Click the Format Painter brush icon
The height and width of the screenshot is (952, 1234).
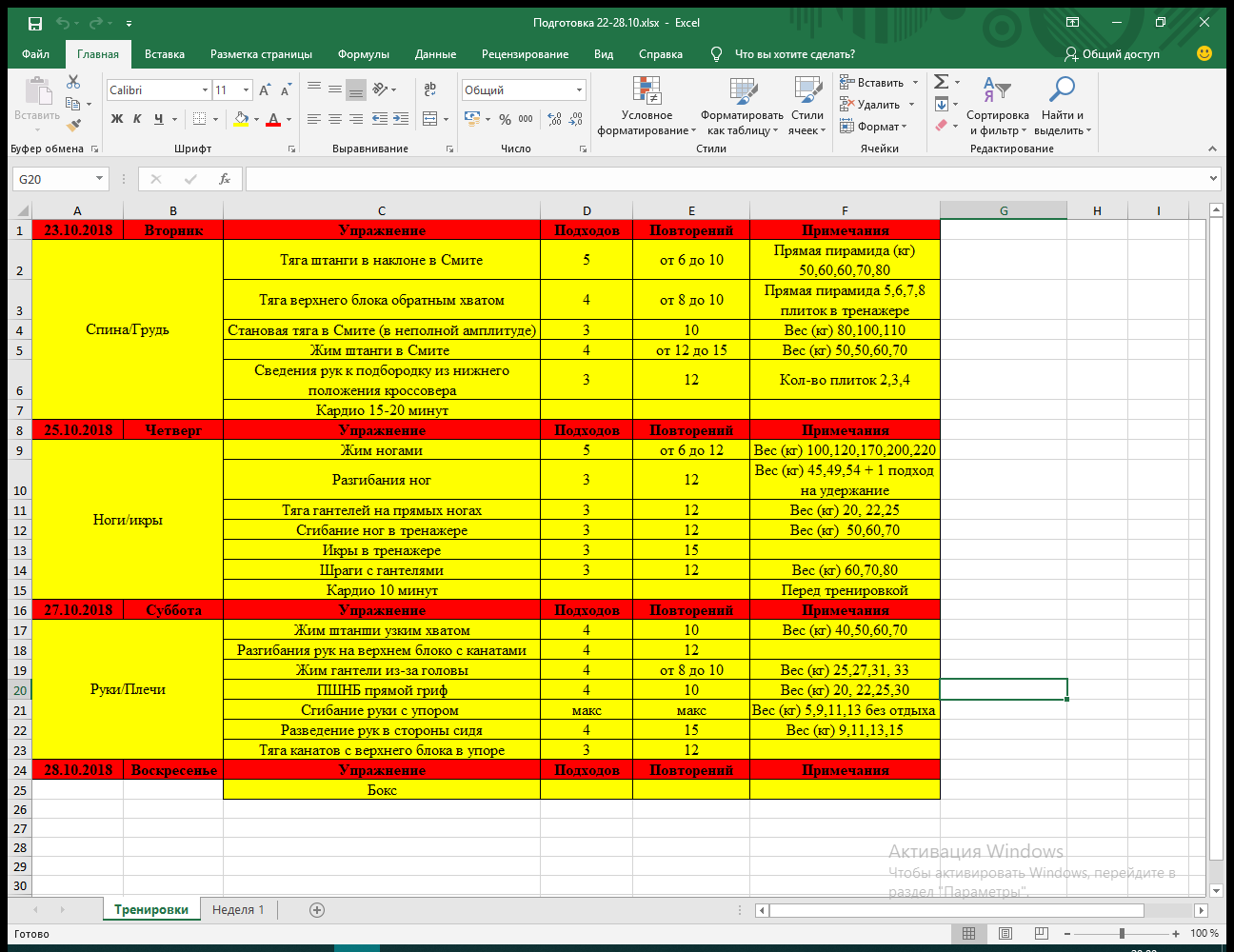(73, 125)
